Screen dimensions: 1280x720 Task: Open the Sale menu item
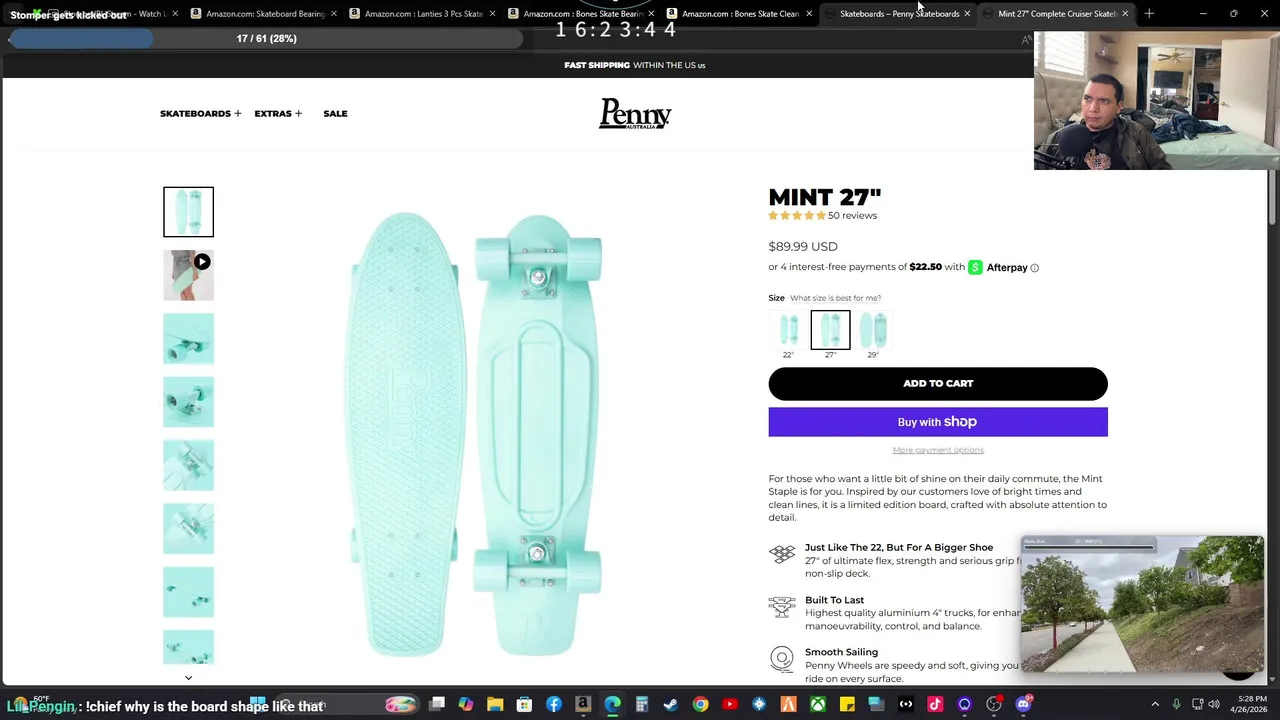pos(335,113)
